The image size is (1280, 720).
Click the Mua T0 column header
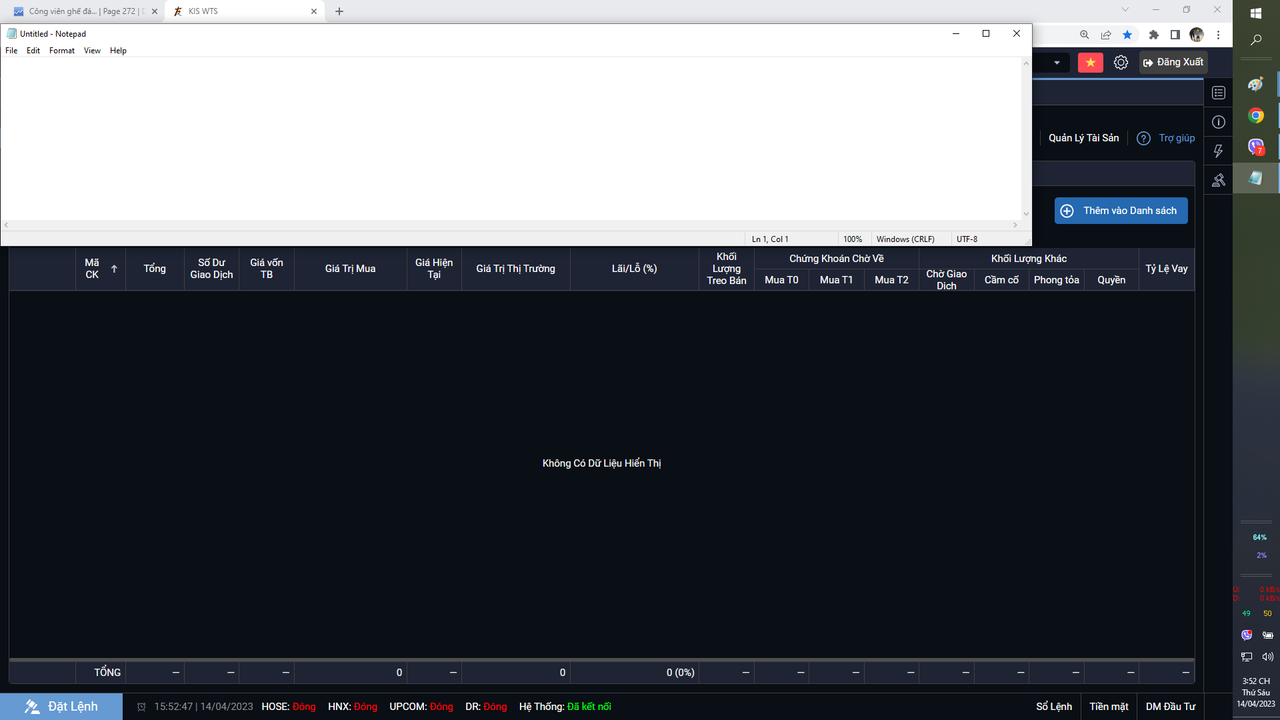[782, 280]
